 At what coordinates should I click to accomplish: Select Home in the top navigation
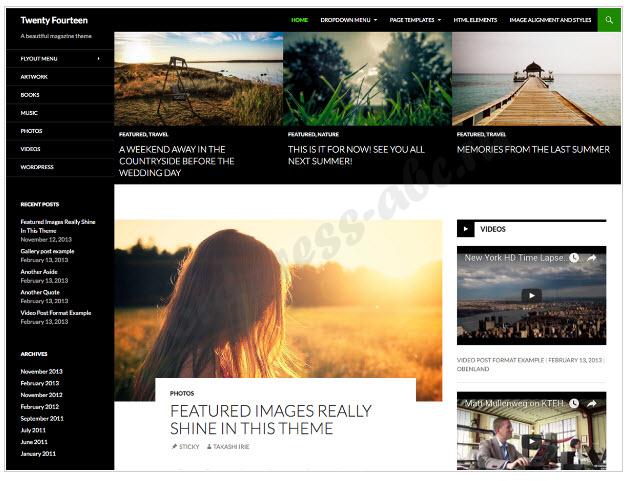tap(300, 20)
